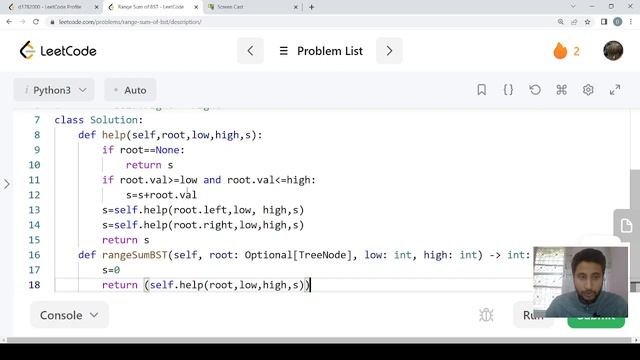640x360 pixels.
Task: Click the debugger bug icon
Action: [x=486, y=315]
